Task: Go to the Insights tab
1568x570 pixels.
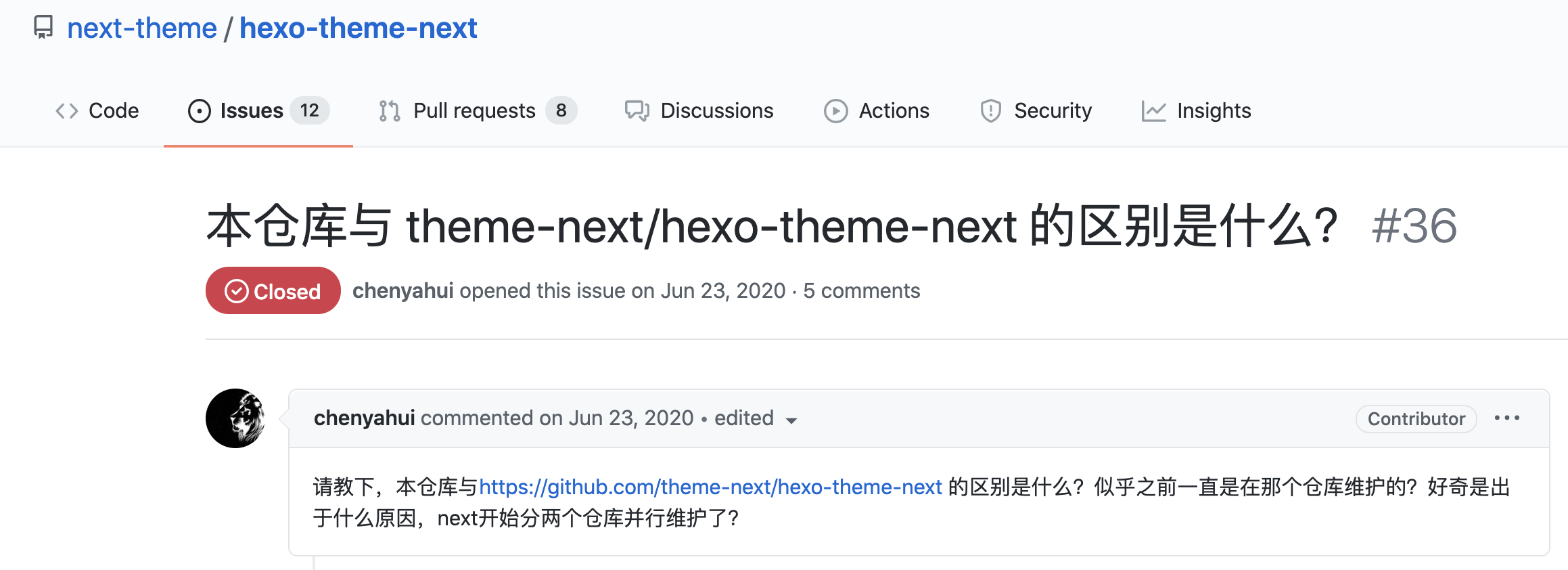Action: point(1214,111)
